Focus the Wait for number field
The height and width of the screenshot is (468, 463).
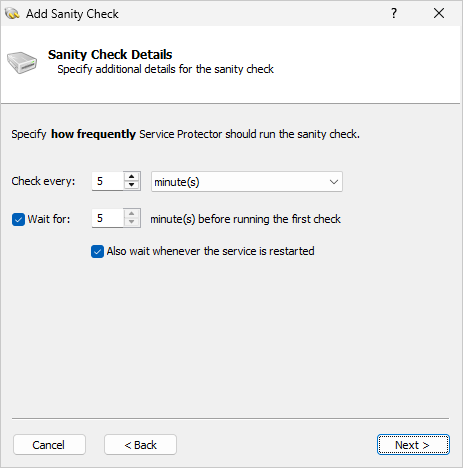pyautogui.click(x=108, y=218)
